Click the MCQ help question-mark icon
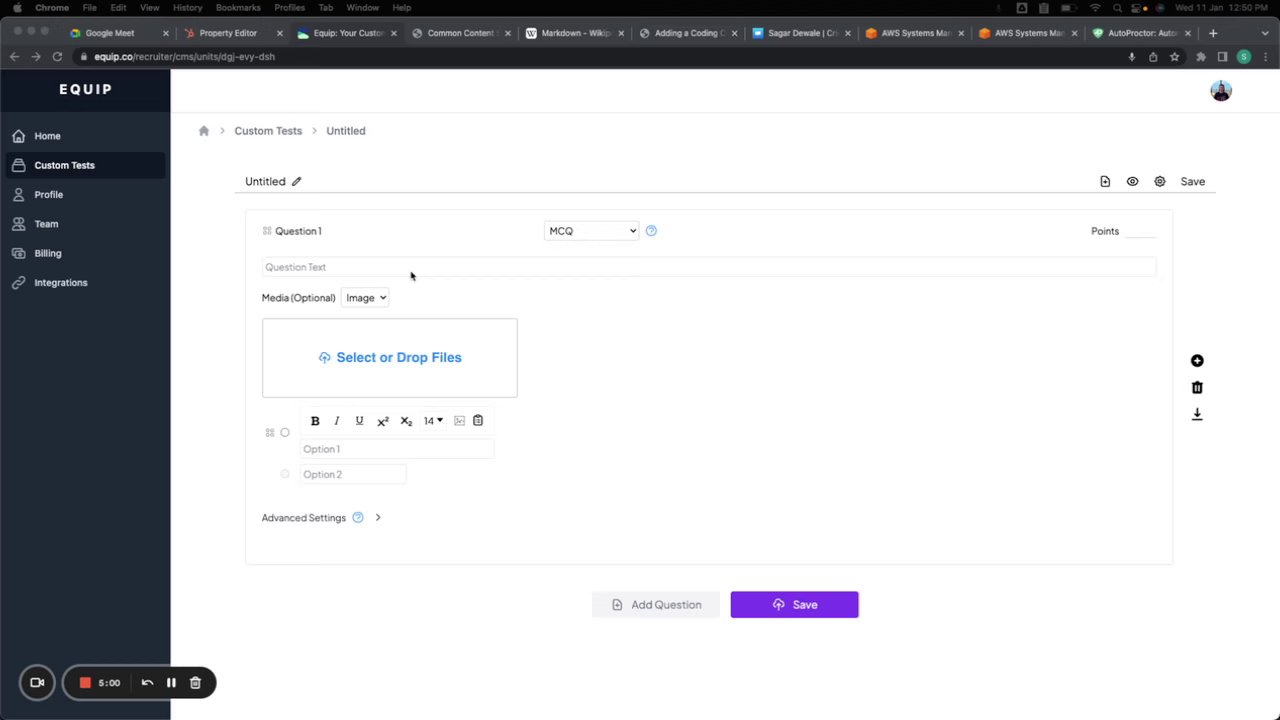 point(651,231)
